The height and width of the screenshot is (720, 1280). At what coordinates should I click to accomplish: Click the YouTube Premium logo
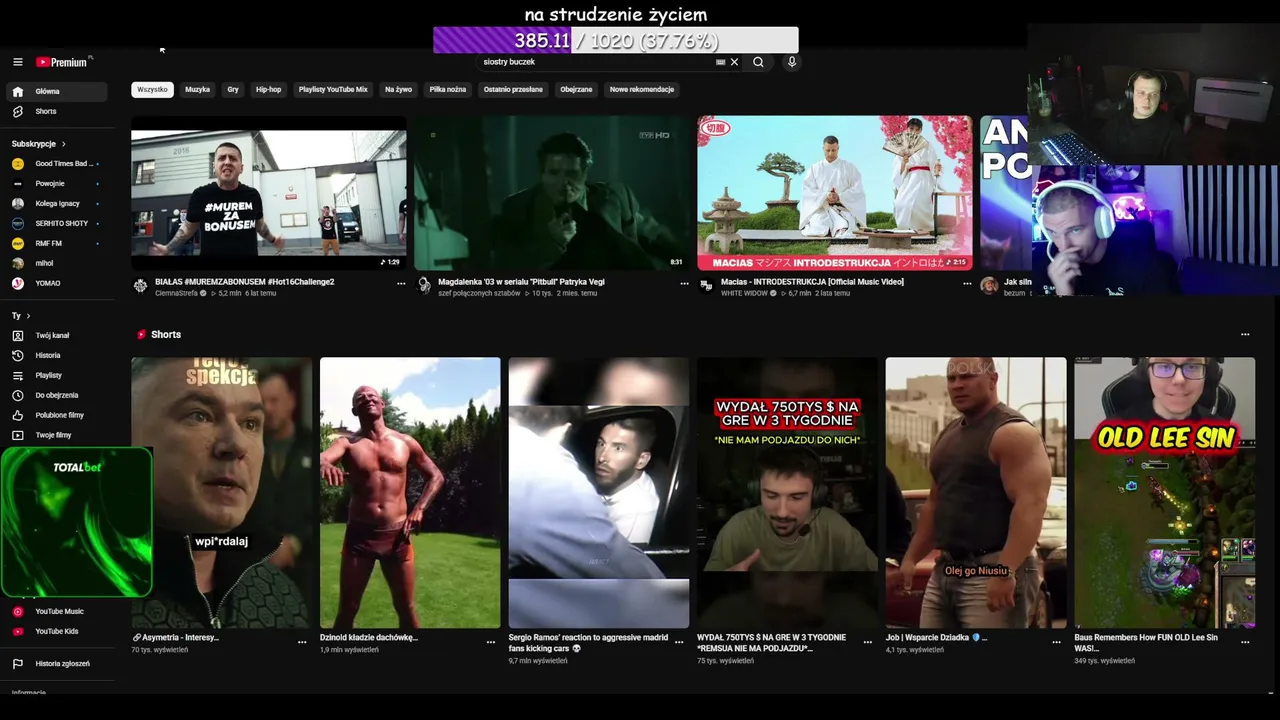pos(64,62)
